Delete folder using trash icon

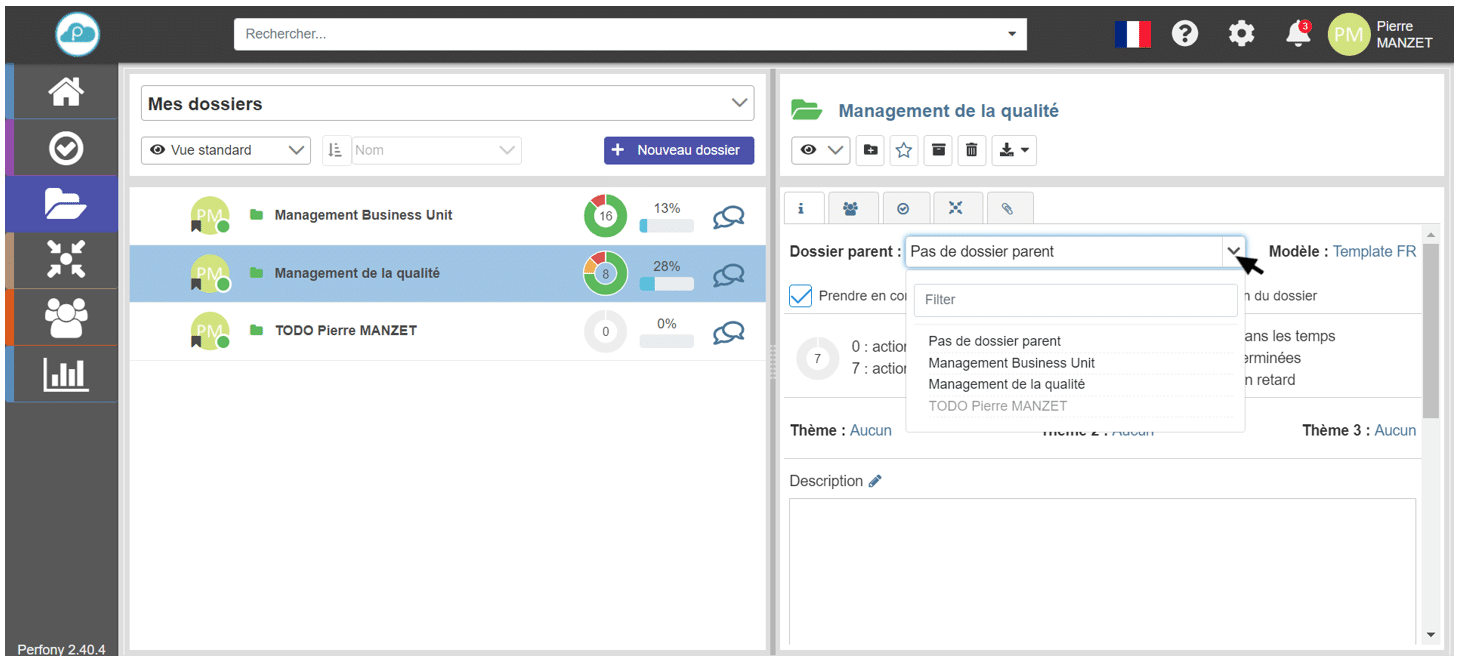point(971,150)
